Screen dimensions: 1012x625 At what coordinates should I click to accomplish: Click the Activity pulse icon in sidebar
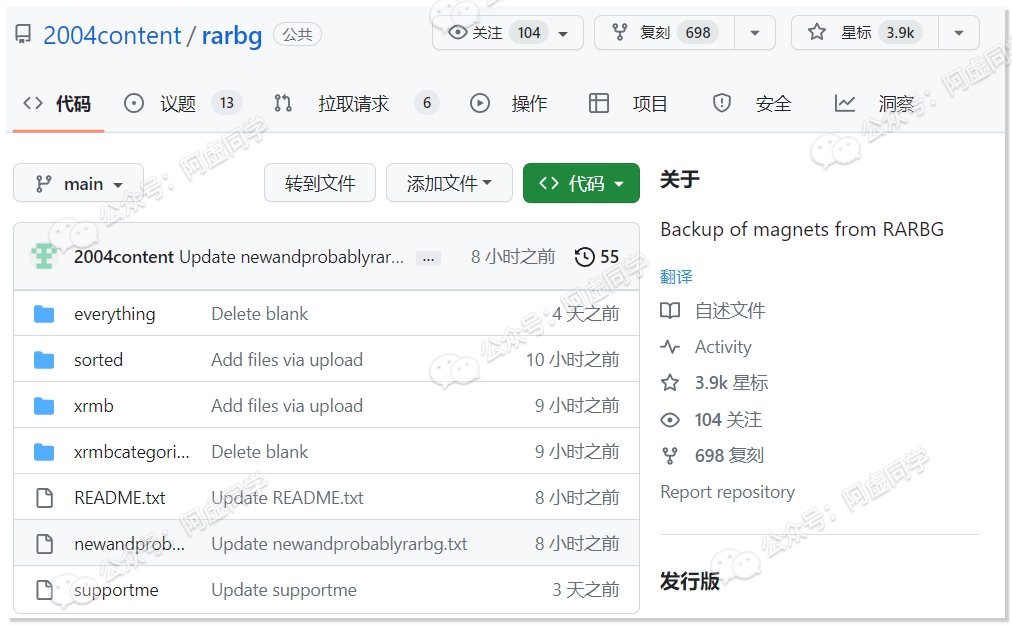coord(671,347)
